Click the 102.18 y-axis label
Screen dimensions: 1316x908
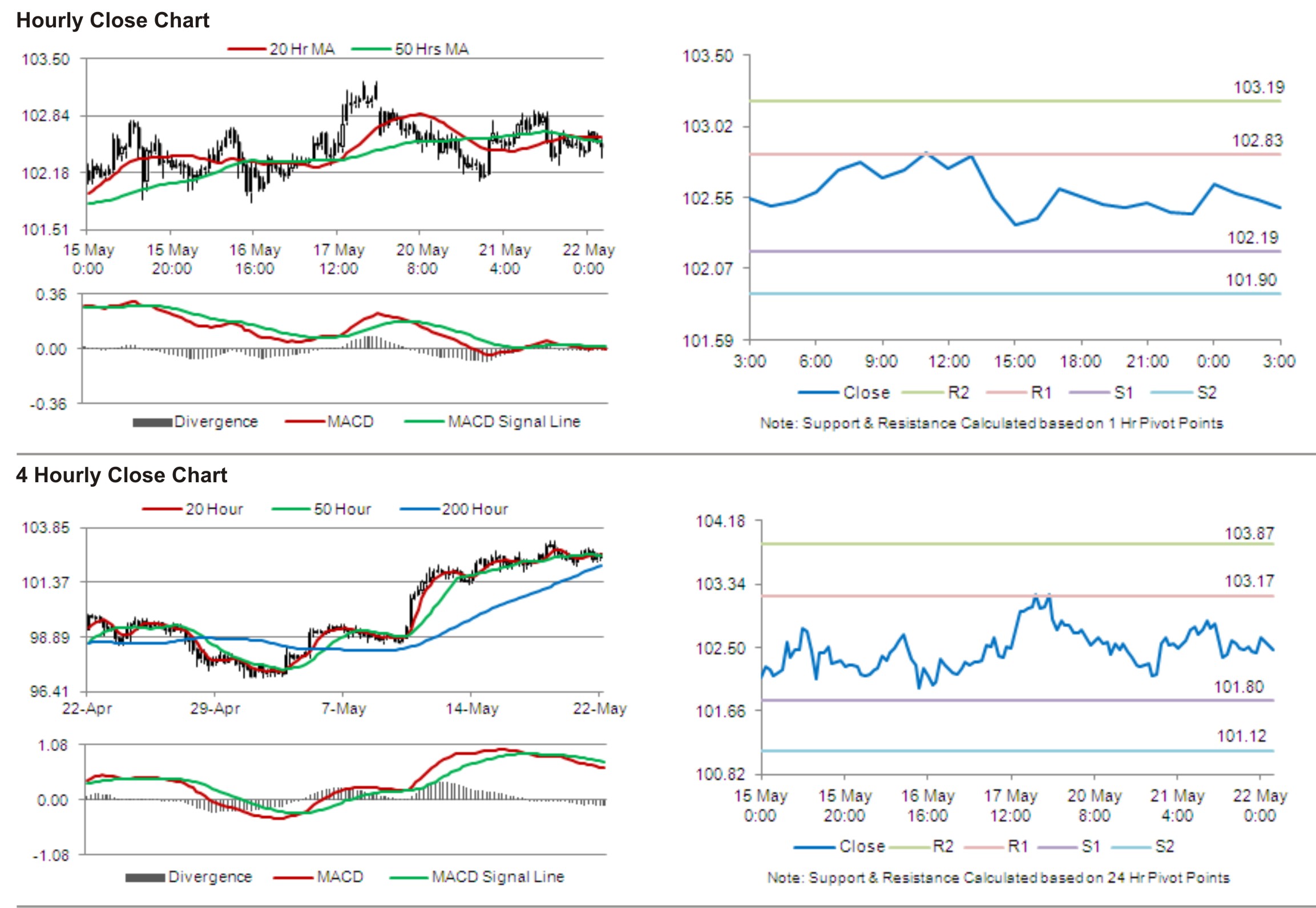click(46, 173)
